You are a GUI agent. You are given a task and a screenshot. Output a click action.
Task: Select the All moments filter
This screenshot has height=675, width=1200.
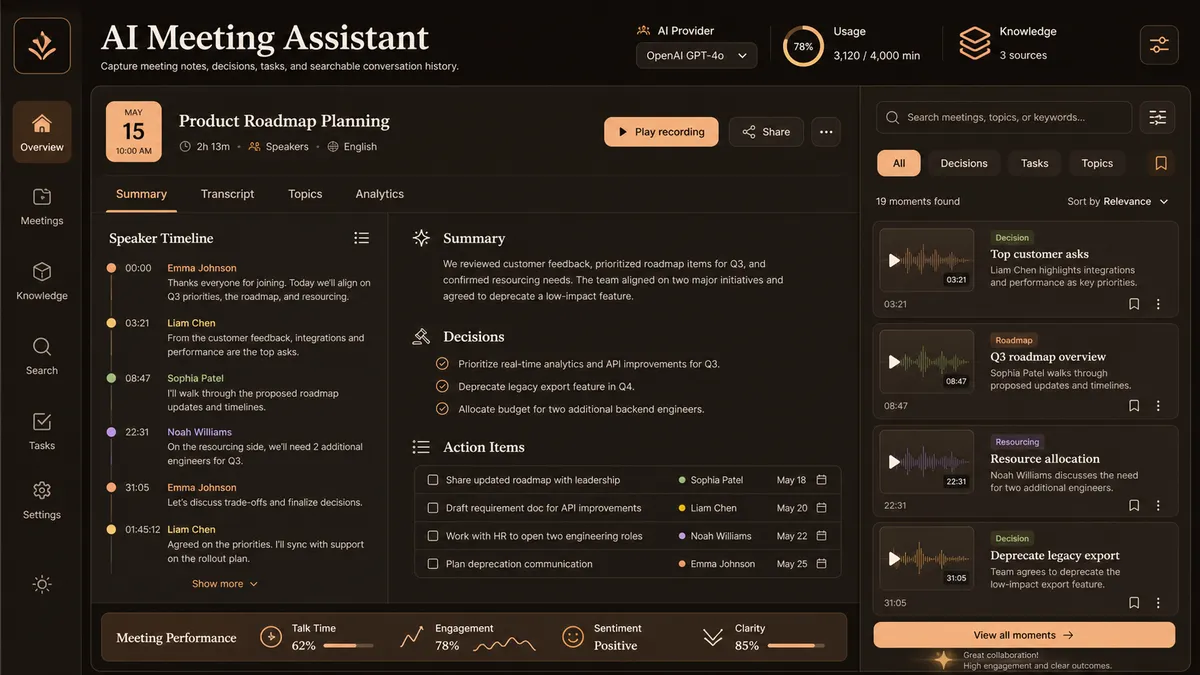[899, 163]
